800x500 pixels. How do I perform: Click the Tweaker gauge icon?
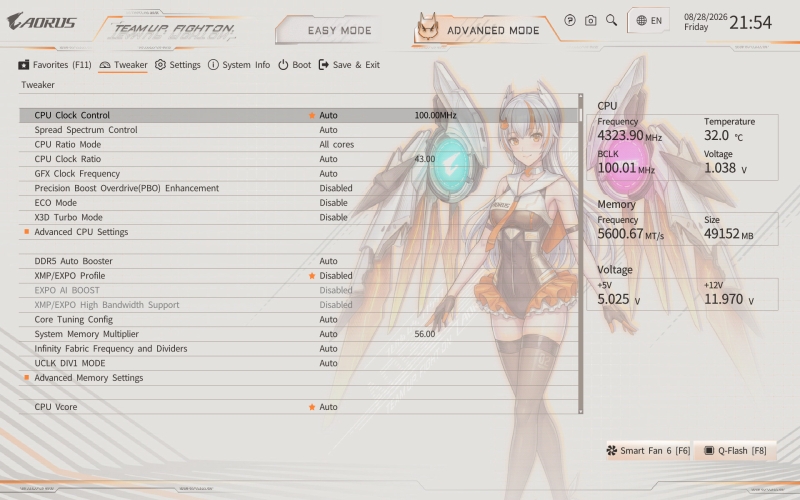(105, 65)
